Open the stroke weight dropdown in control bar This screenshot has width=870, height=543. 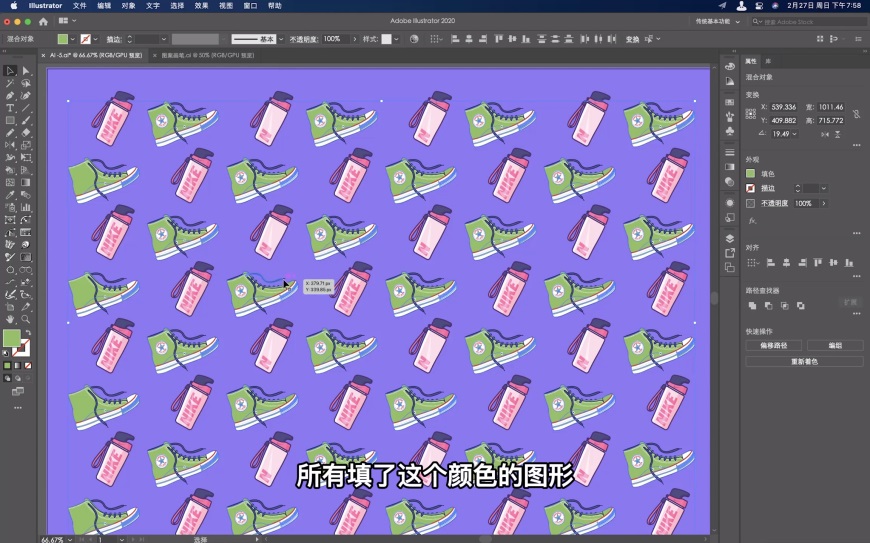164,39
